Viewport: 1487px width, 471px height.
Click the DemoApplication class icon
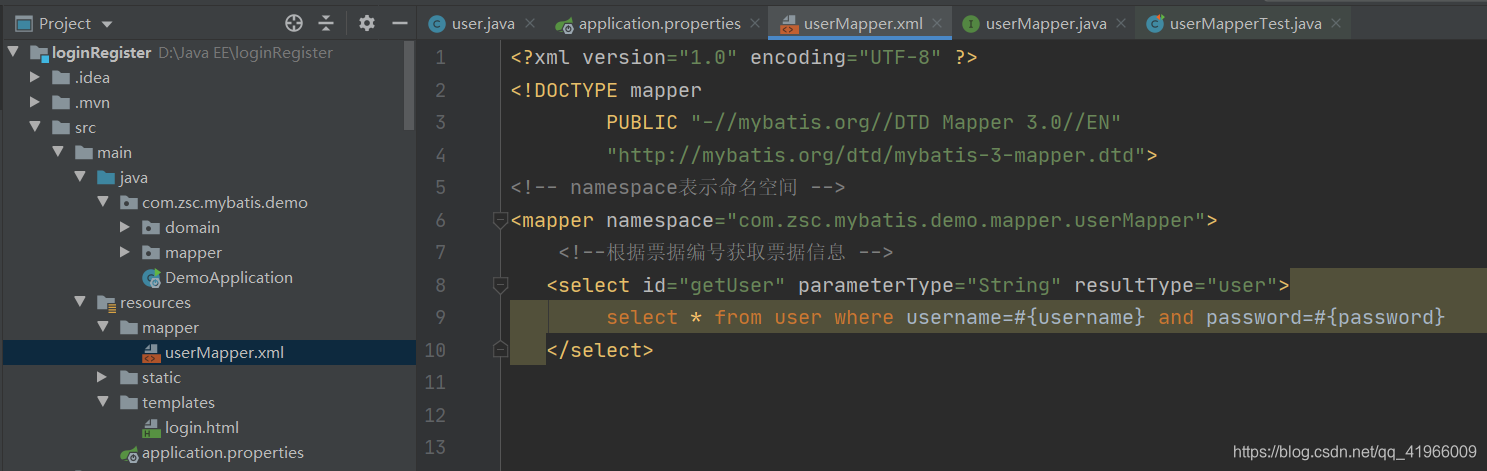click(x=152, y=278)
